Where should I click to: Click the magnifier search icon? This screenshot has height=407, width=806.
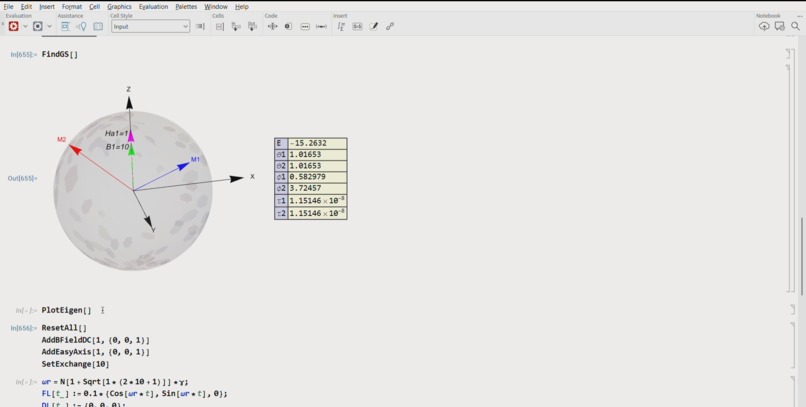pos(795,26)
